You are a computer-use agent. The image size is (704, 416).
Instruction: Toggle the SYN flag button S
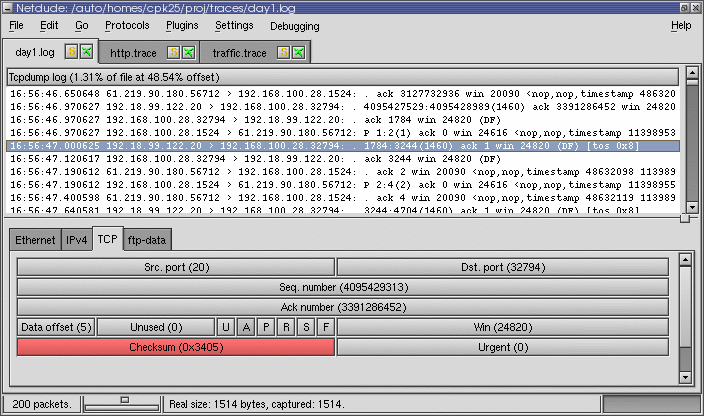coord(306,327)
